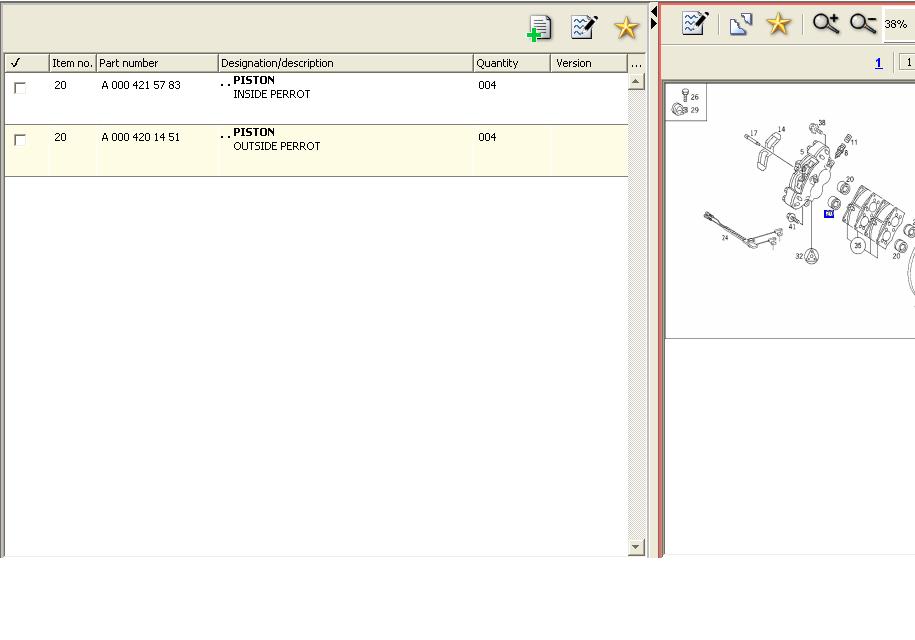
Task: Zoom out of the diagram with magnifier minus
Action: [x=862, y=24]
